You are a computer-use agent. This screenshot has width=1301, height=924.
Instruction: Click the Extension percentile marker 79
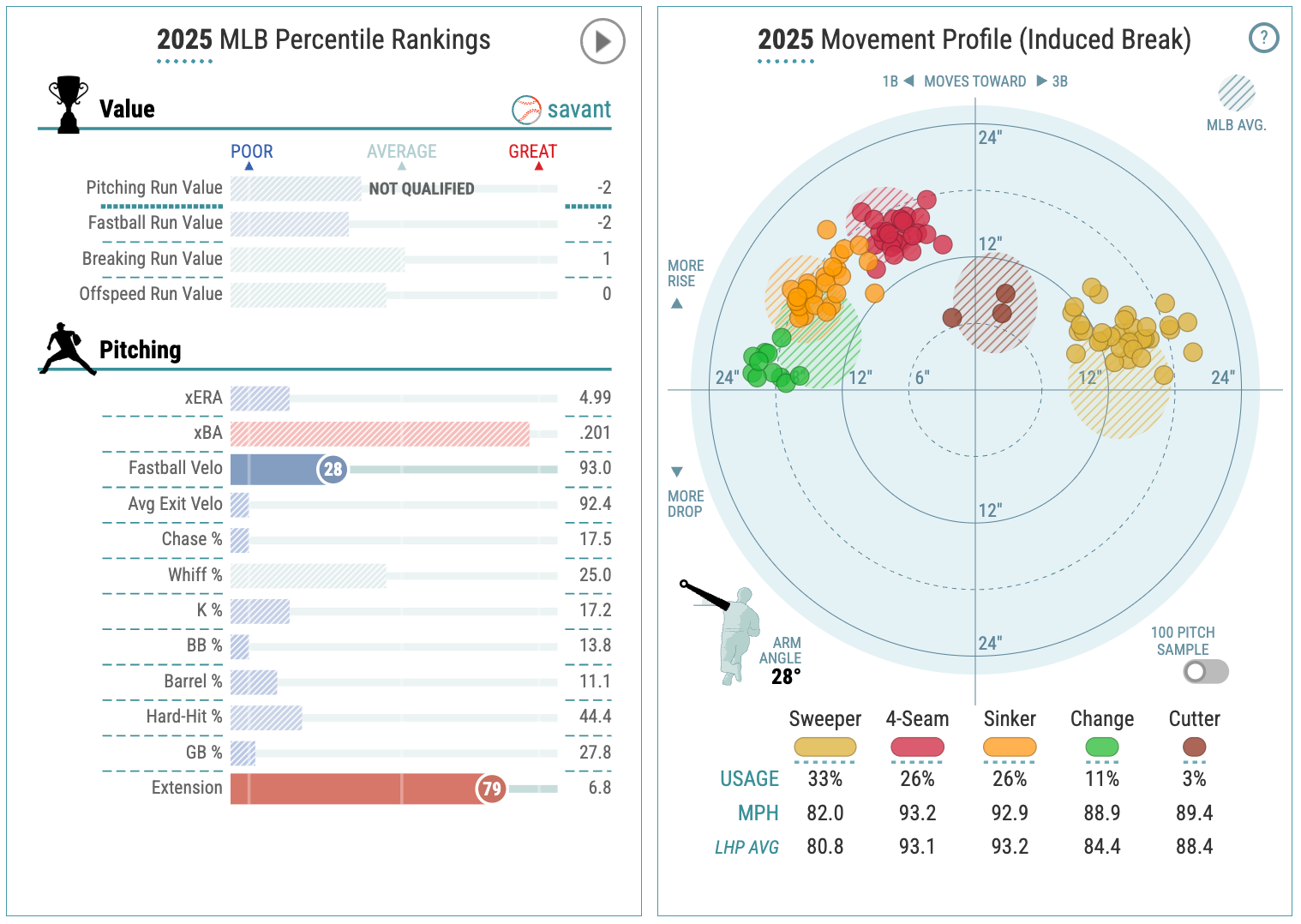(x=491, y=789)
